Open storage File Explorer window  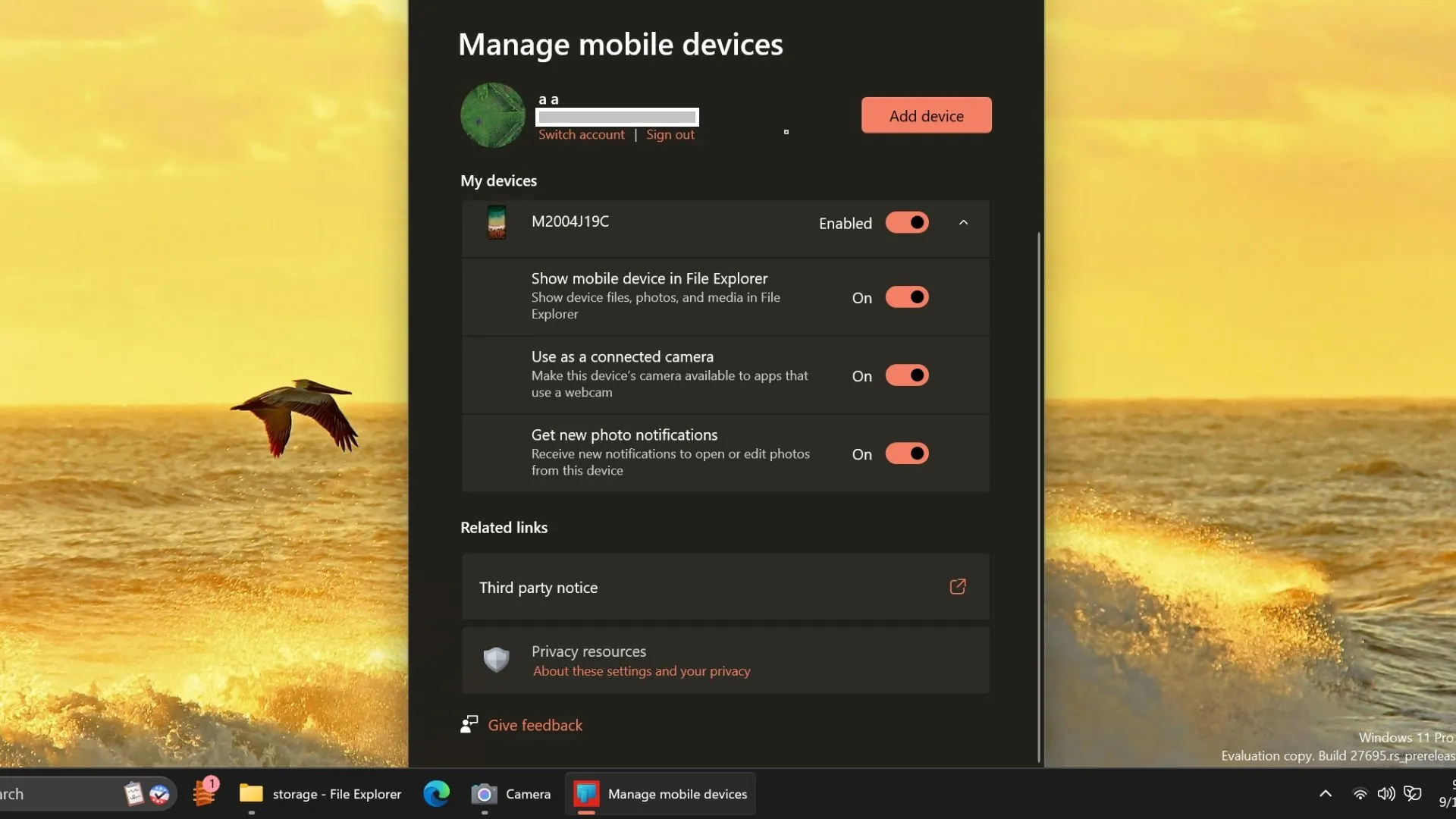(x=318, y=793)
